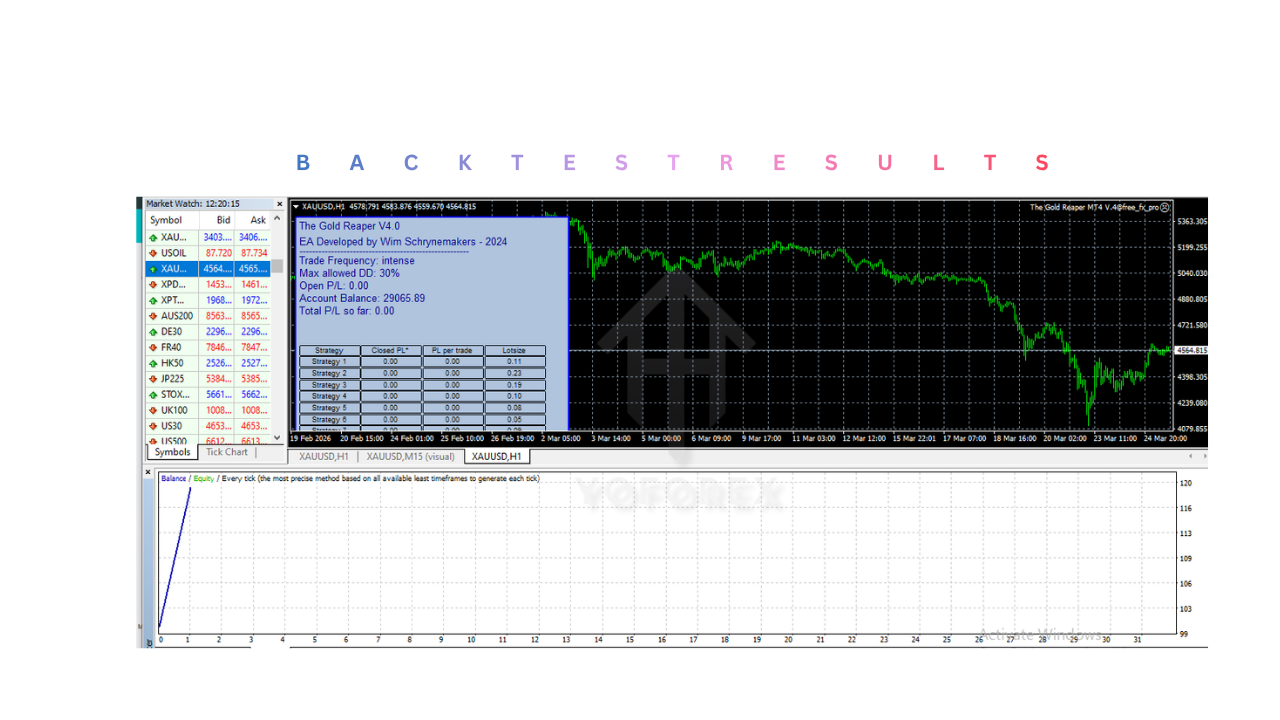Click the red down-arrow icon beside AUS200
Screen dimensions: 1280x720
(x=153, y=316)
